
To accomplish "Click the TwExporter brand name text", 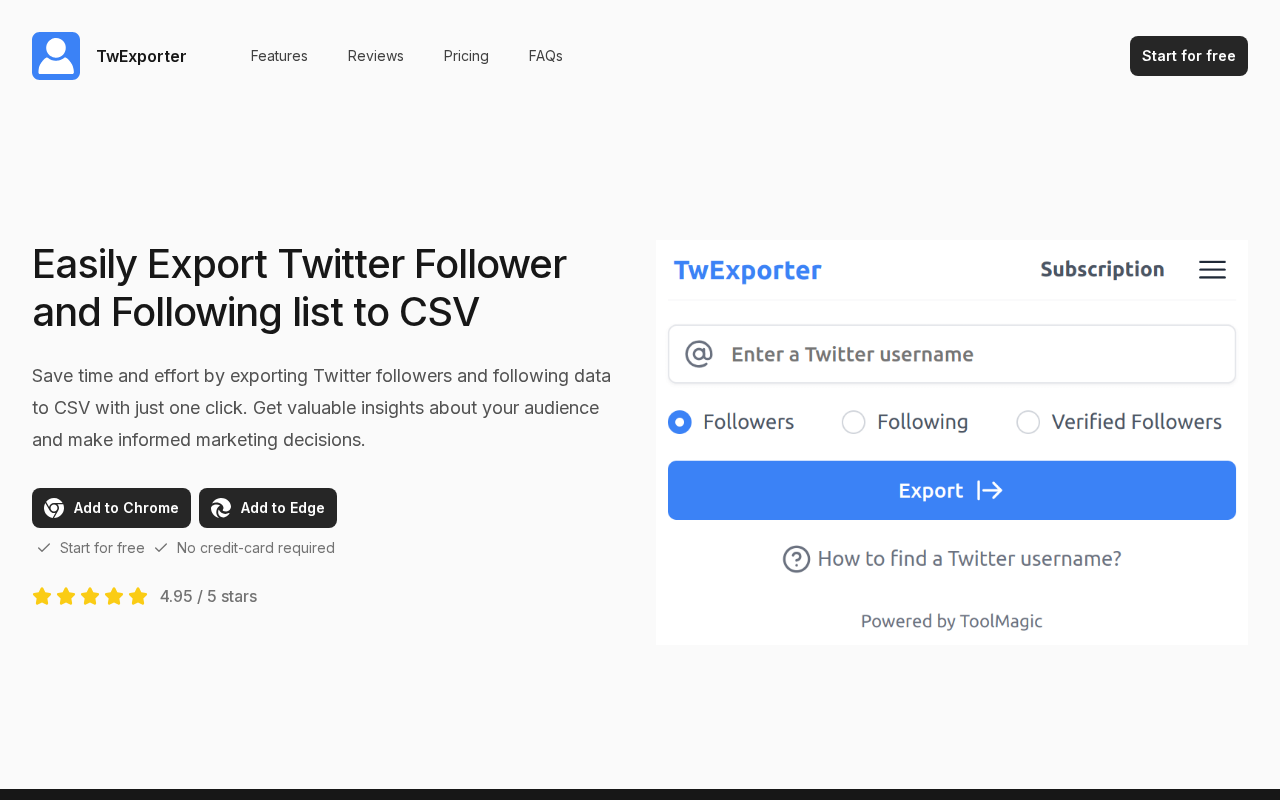I will [x=141, y=56].
